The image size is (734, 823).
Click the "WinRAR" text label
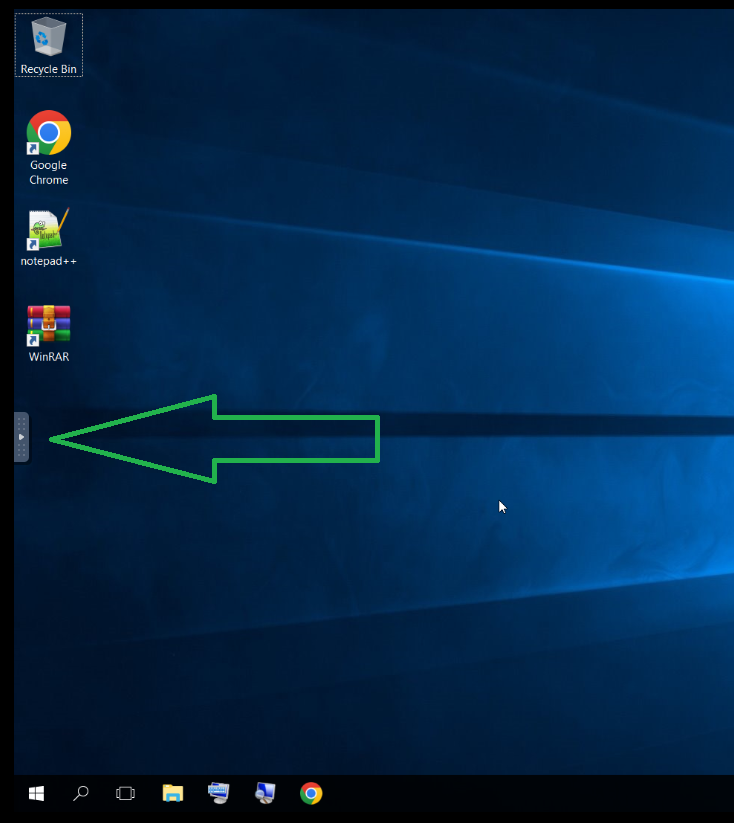tap(48, 357)
